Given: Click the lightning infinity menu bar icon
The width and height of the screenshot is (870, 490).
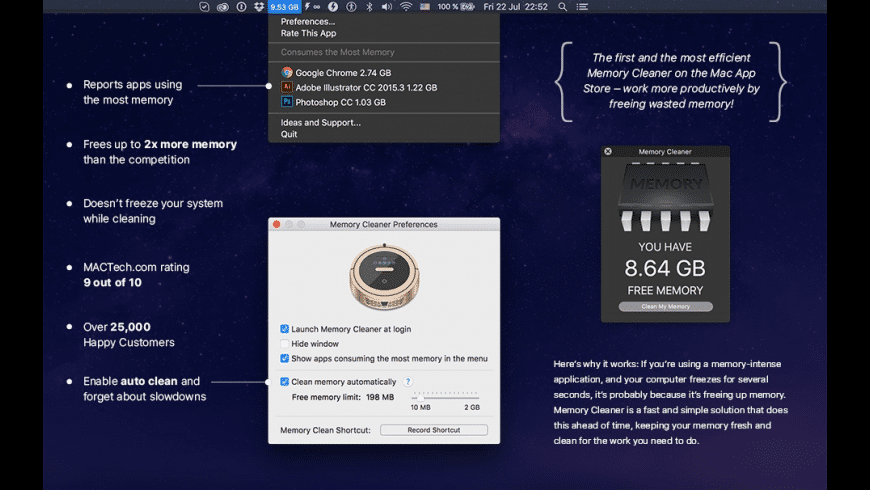Looking at the screenshot, I should [x=312, y=7].
